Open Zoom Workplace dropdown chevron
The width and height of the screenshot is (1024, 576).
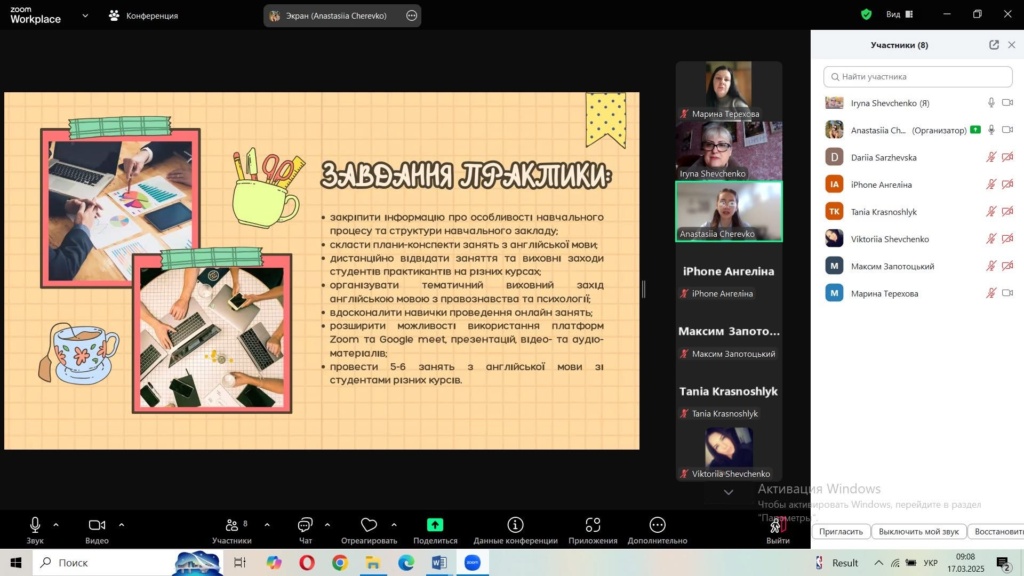pyautogui.click(x=85, y=16)
